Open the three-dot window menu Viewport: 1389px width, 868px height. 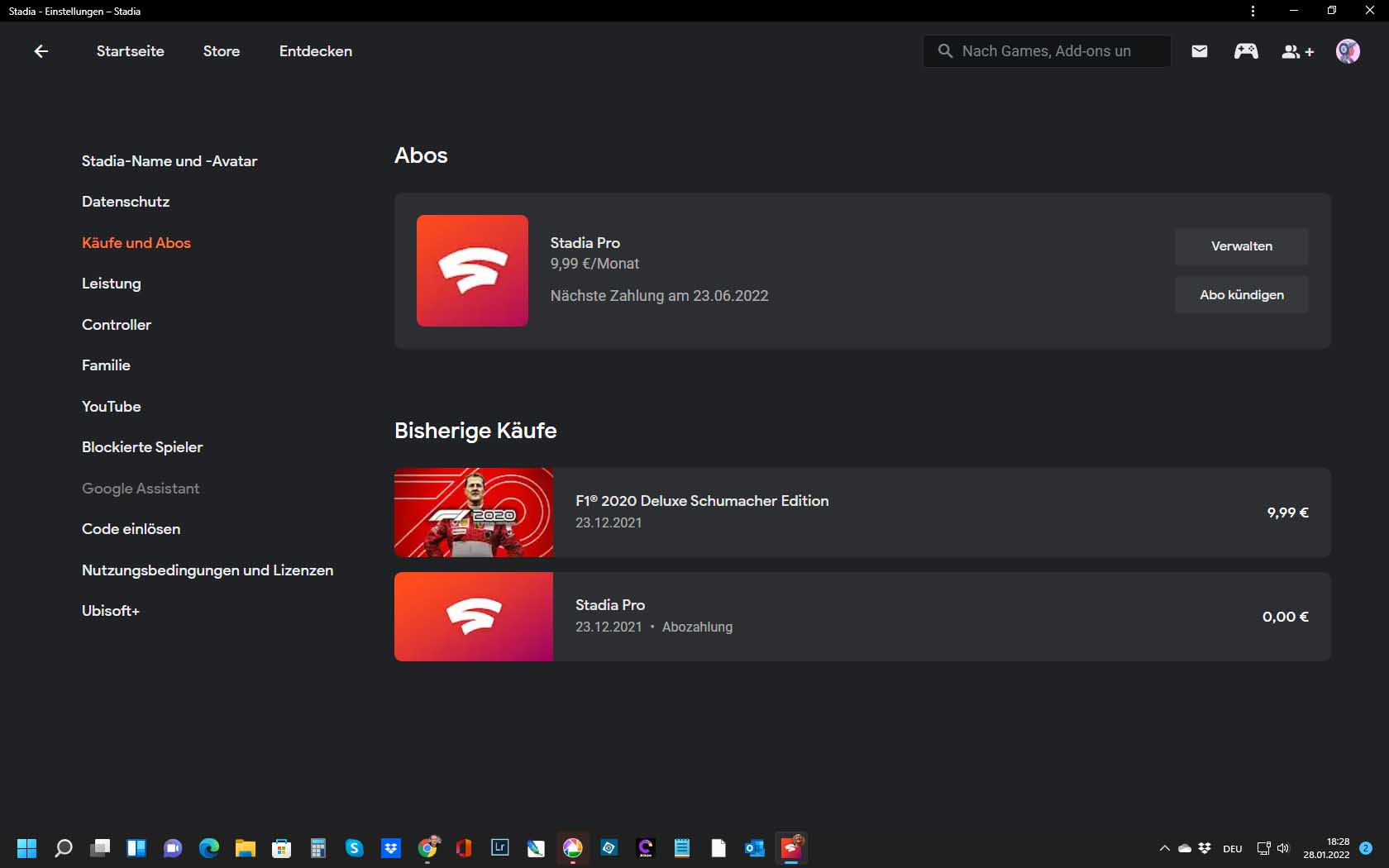[x=1252, y=11]
